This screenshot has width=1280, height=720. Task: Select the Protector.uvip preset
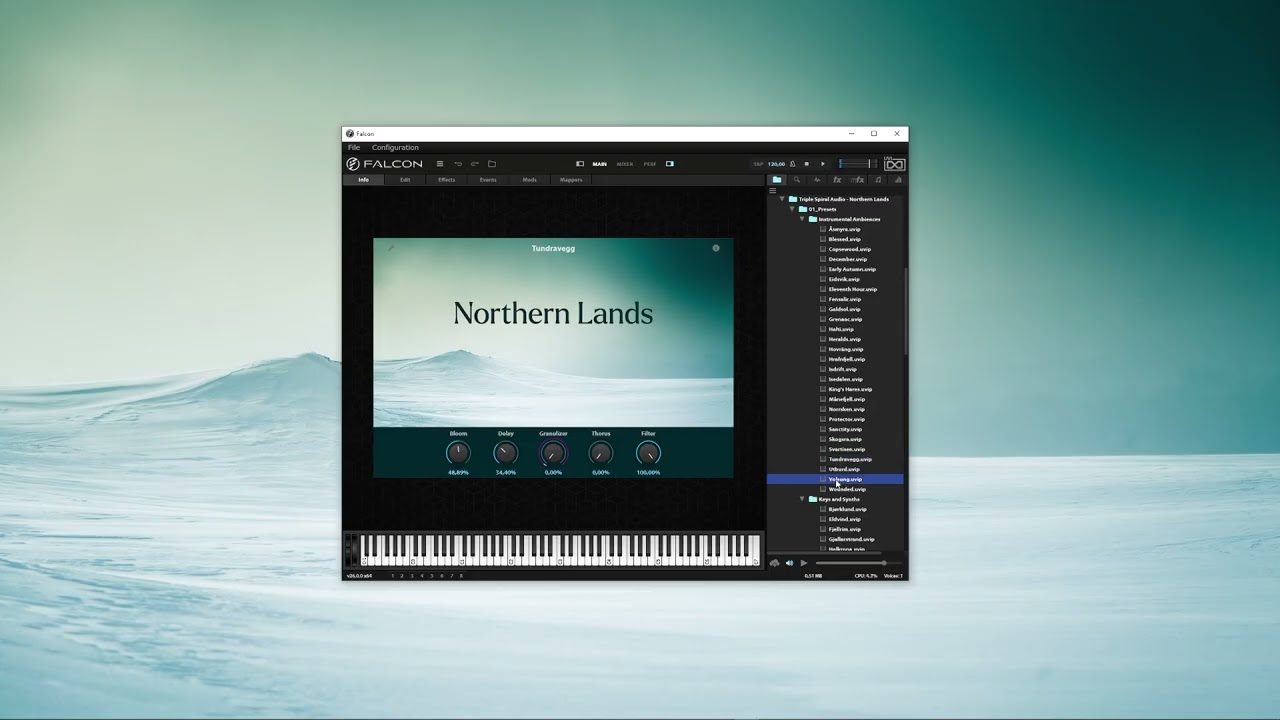[x=846, y=419]
